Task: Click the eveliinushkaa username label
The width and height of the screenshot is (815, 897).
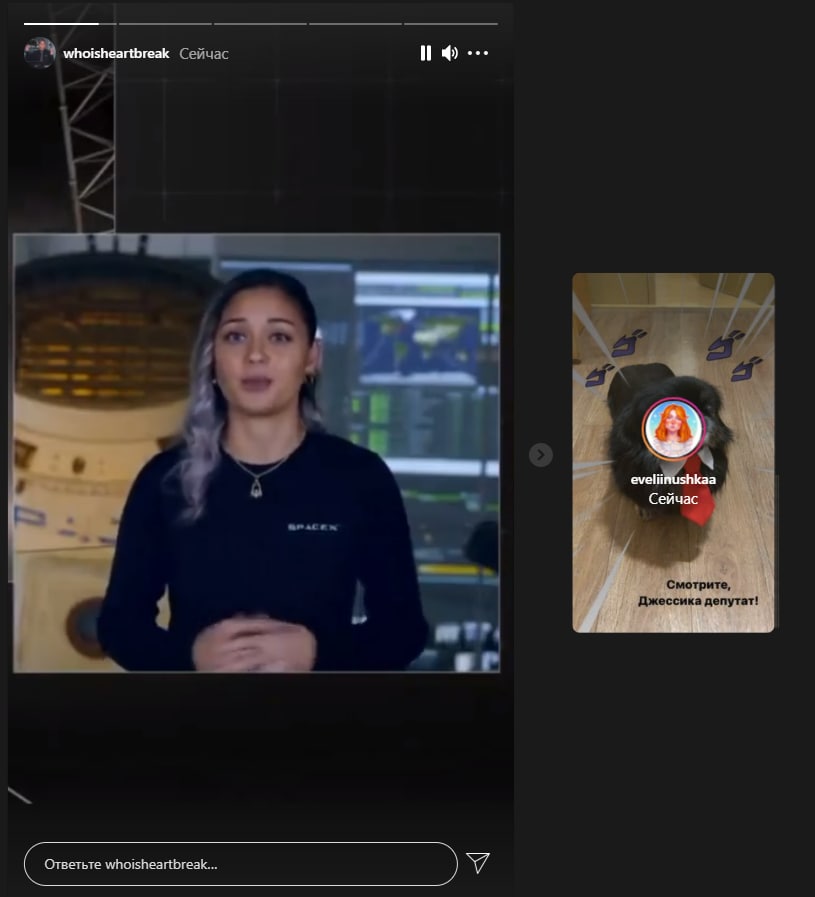Action: tap(673, 479)
